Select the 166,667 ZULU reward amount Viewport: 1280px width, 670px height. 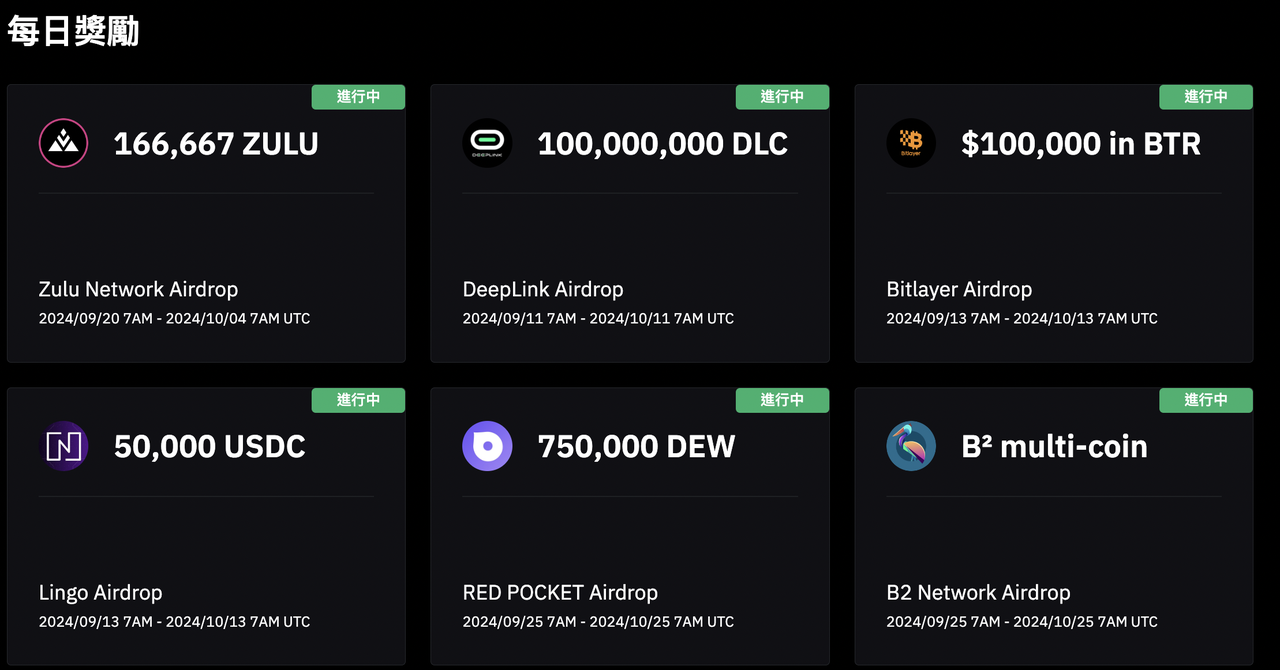(x=216, y=144)
